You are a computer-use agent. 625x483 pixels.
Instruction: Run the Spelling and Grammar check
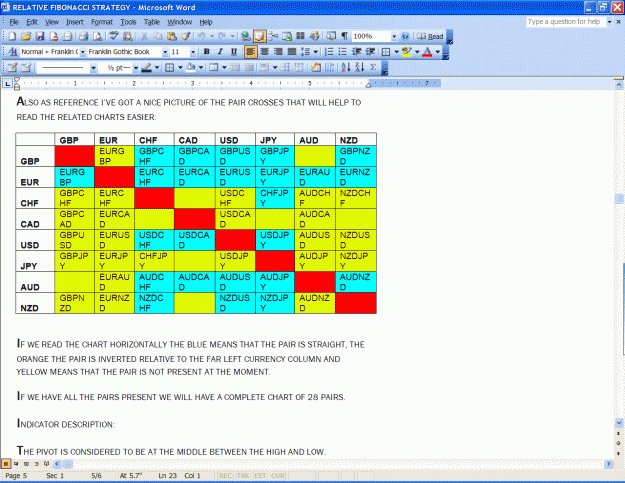tap(114, 37)
